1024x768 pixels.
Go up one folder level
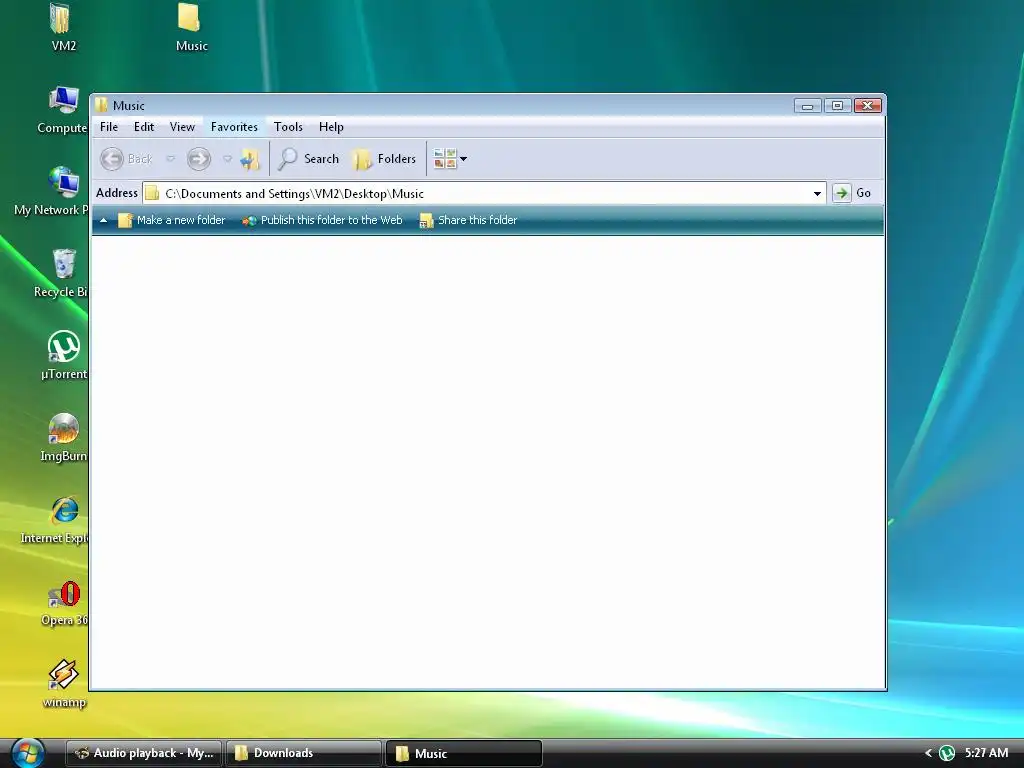click(249, 159)
